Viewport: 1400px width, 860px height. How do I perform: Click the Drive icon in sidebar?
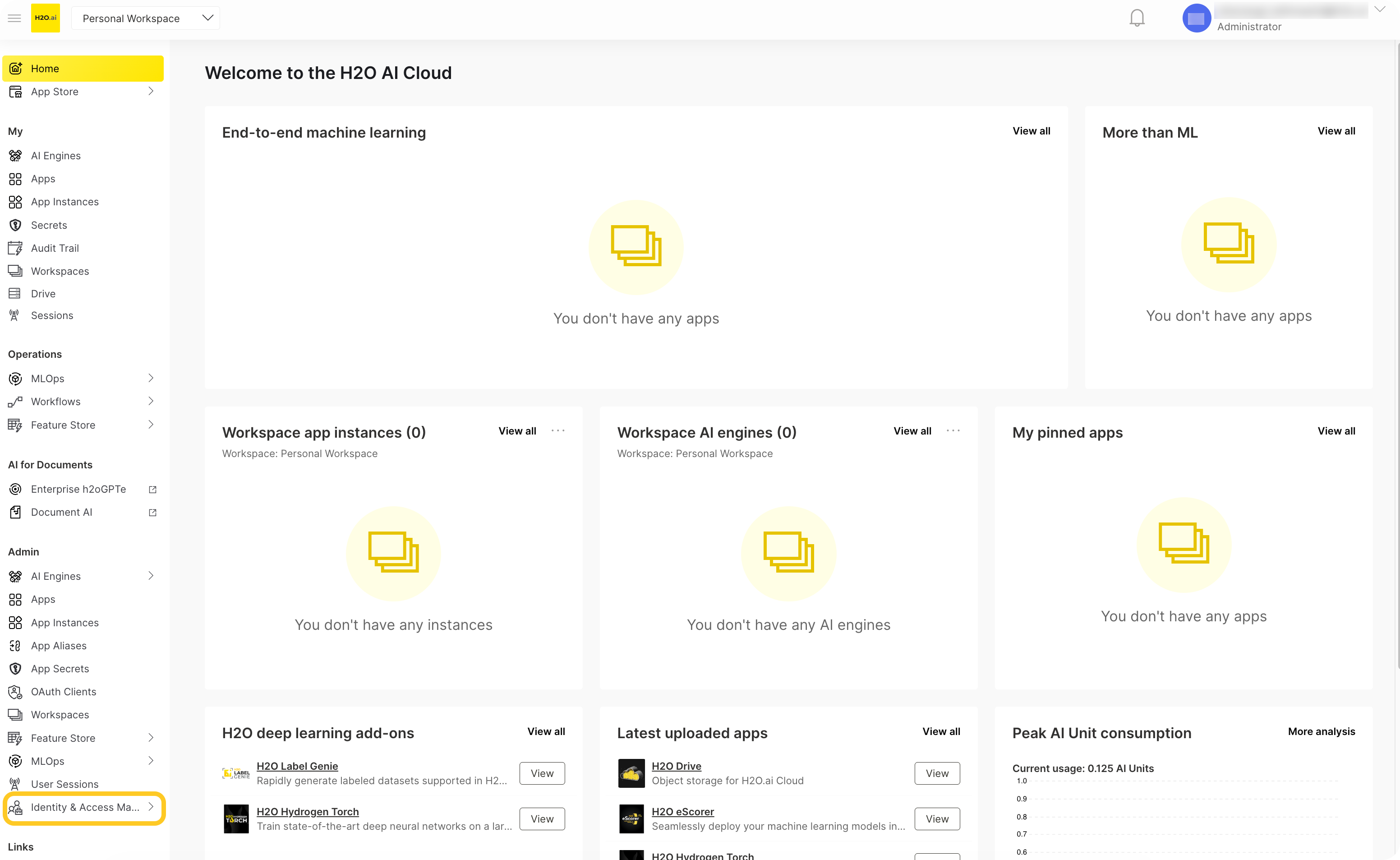(15, 293)
